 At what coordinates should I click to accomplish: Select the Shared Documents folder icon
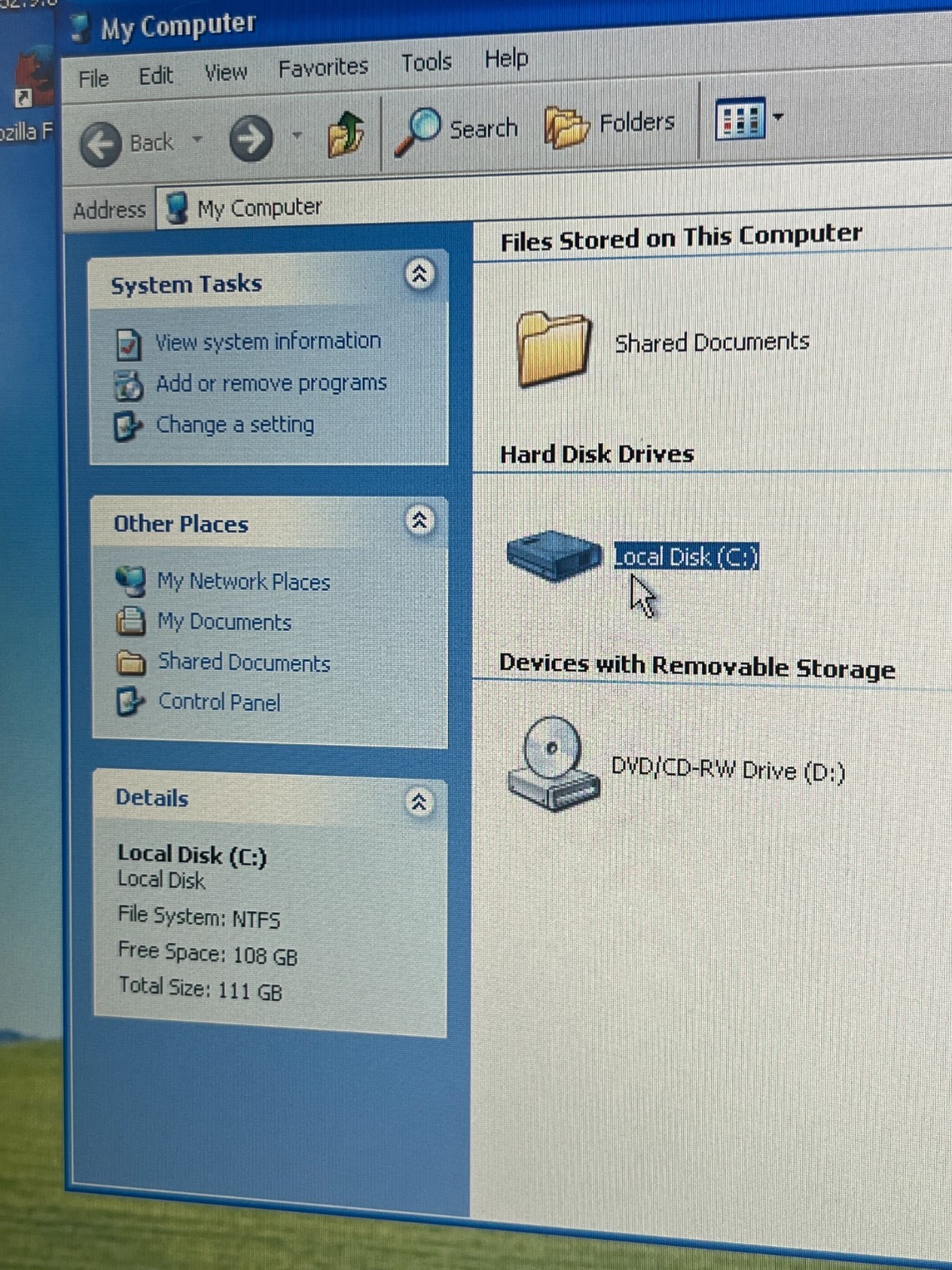click(x=553, y=348)
